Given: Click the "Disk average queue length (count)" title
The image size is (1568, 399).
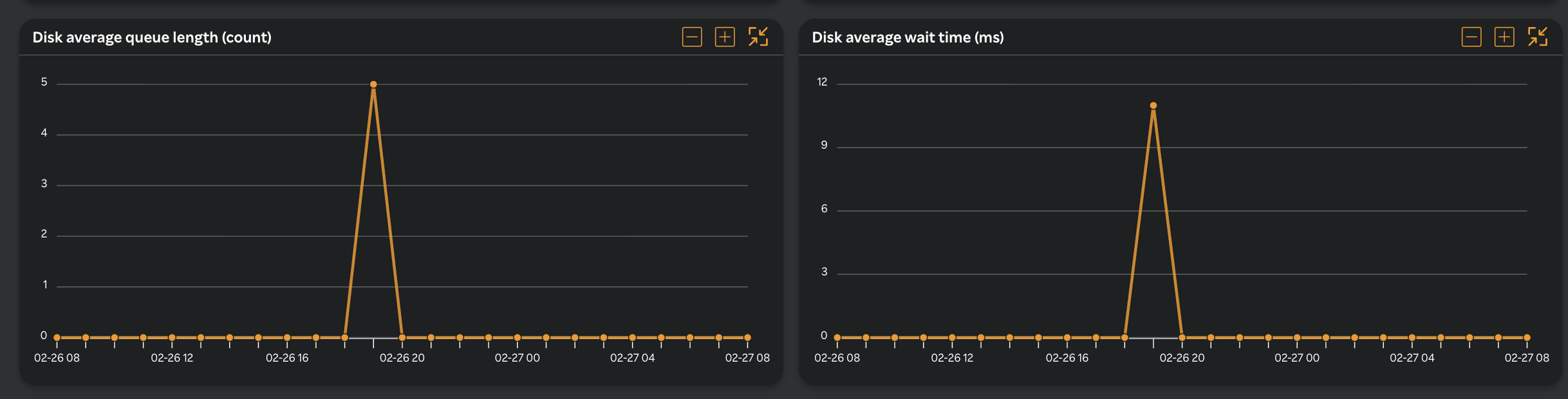Looking at the screenshot, I should 152,37.
